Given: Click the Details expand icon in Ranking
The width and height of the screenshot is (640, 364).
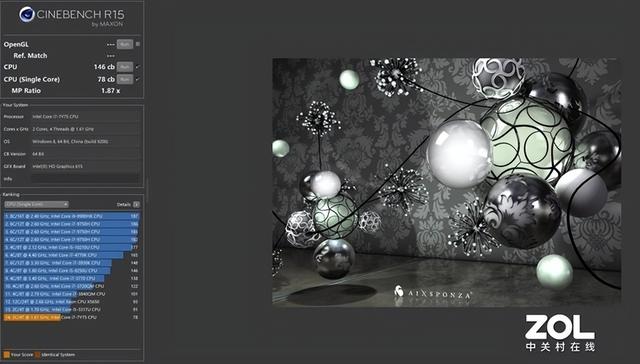Looking at the screenshot, I should 136,204.
